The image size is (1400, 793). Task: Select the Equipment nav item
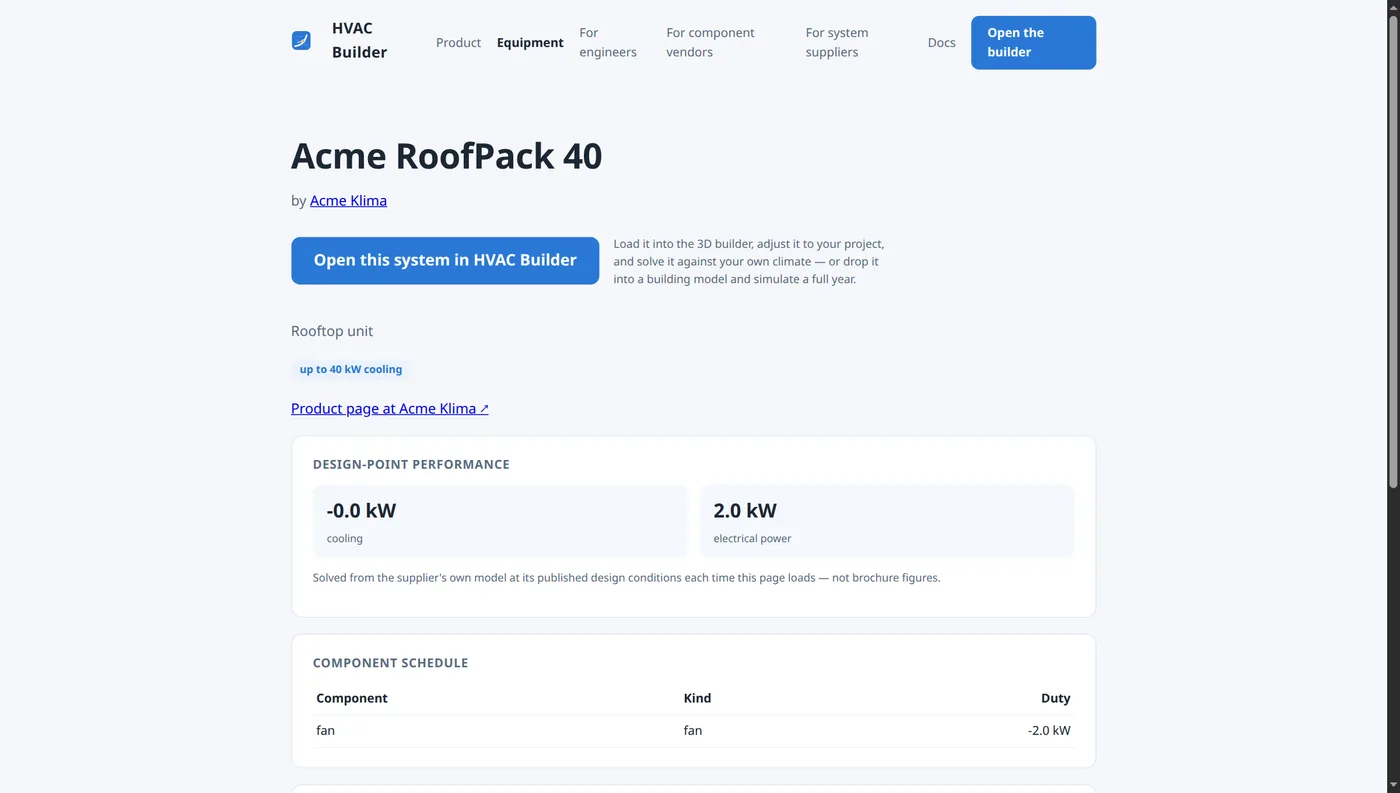530,43
